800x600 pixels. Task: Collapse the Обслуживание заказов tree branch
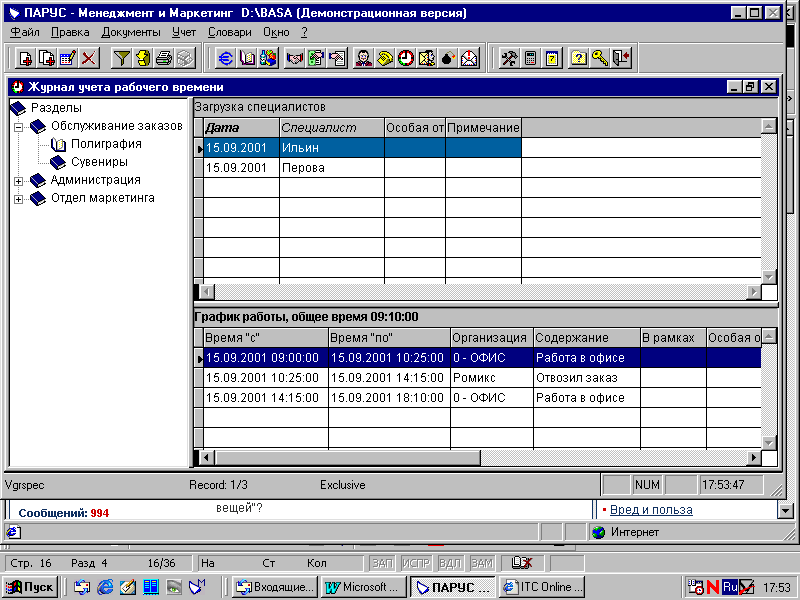coord(18,127)
